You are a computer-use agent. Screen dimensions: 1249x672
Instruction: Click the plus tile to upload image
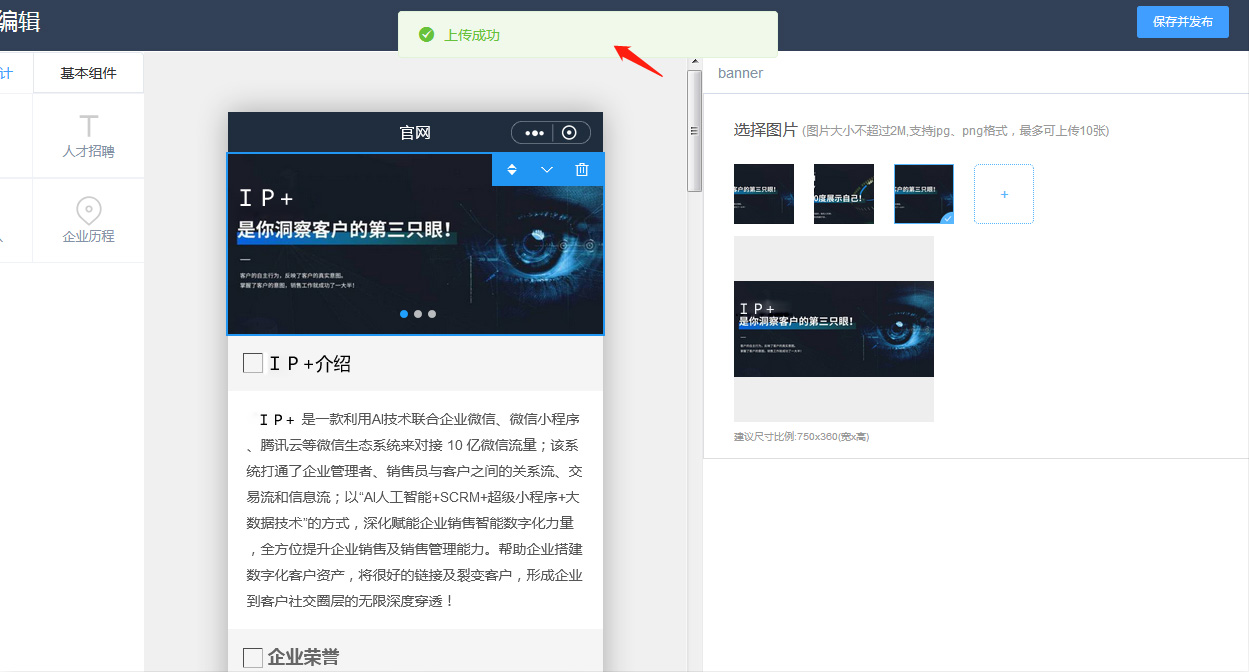tap(1003, 194)
